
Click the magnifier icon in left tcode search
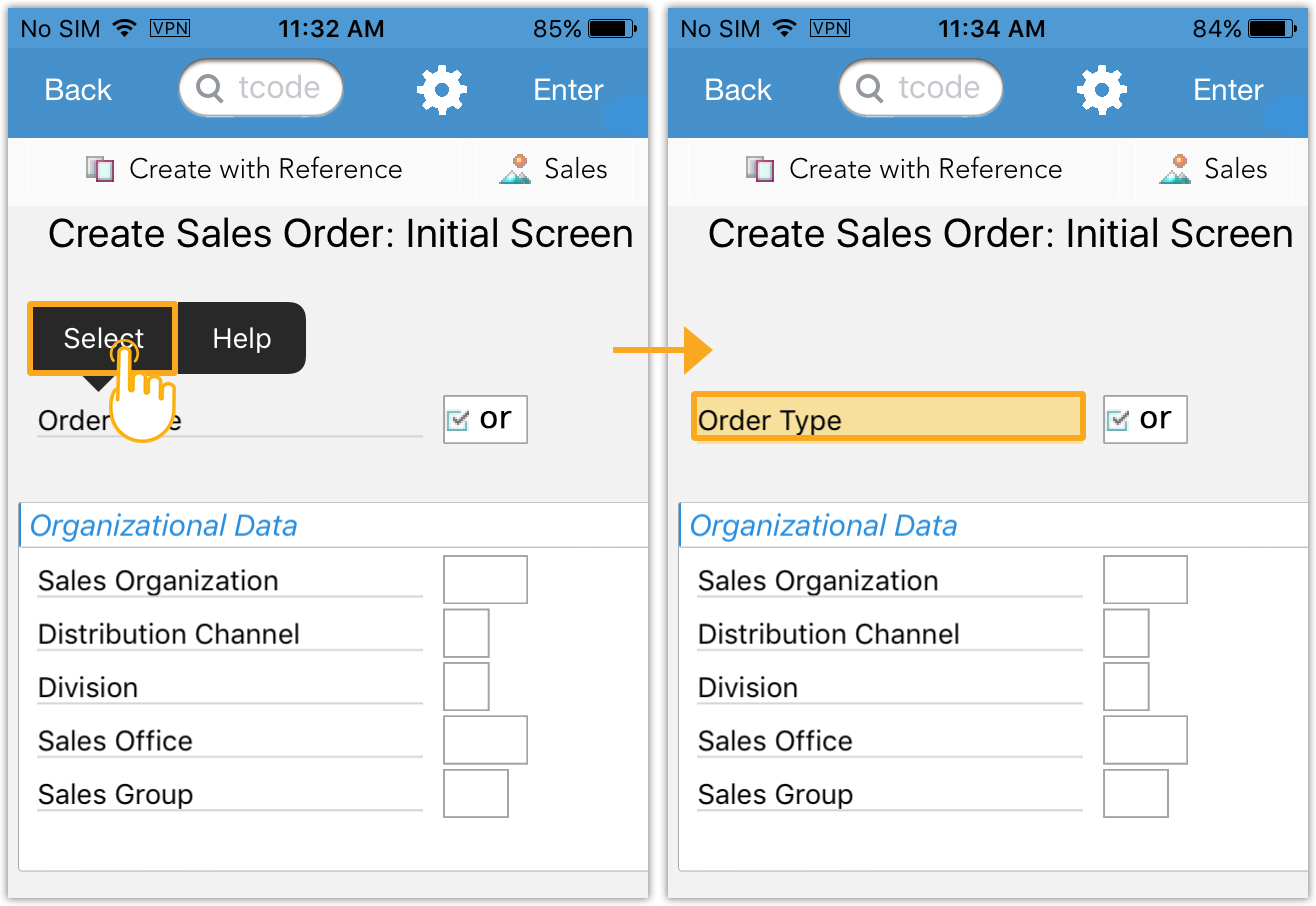[210, 89]
